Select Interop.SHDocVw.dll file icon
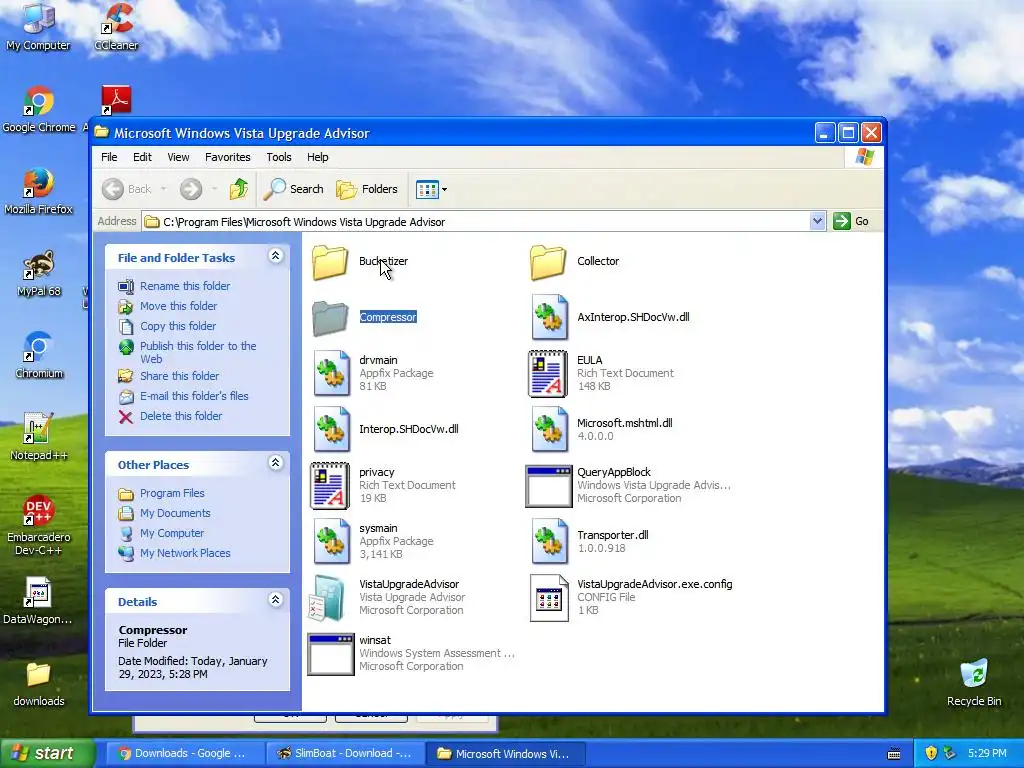This screenshot has height=768, width=1024. point(331,430)
